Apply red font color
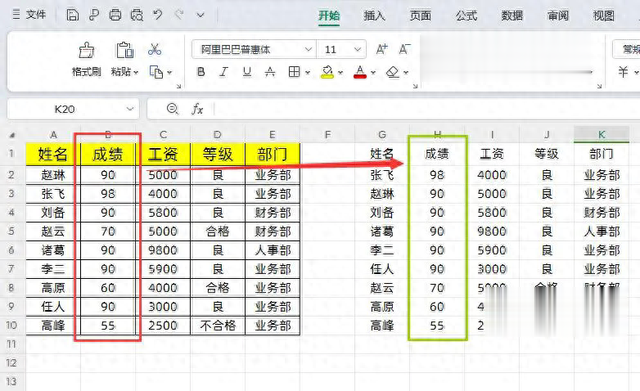The width and height of the screenshot is (640, 391). 360,72
